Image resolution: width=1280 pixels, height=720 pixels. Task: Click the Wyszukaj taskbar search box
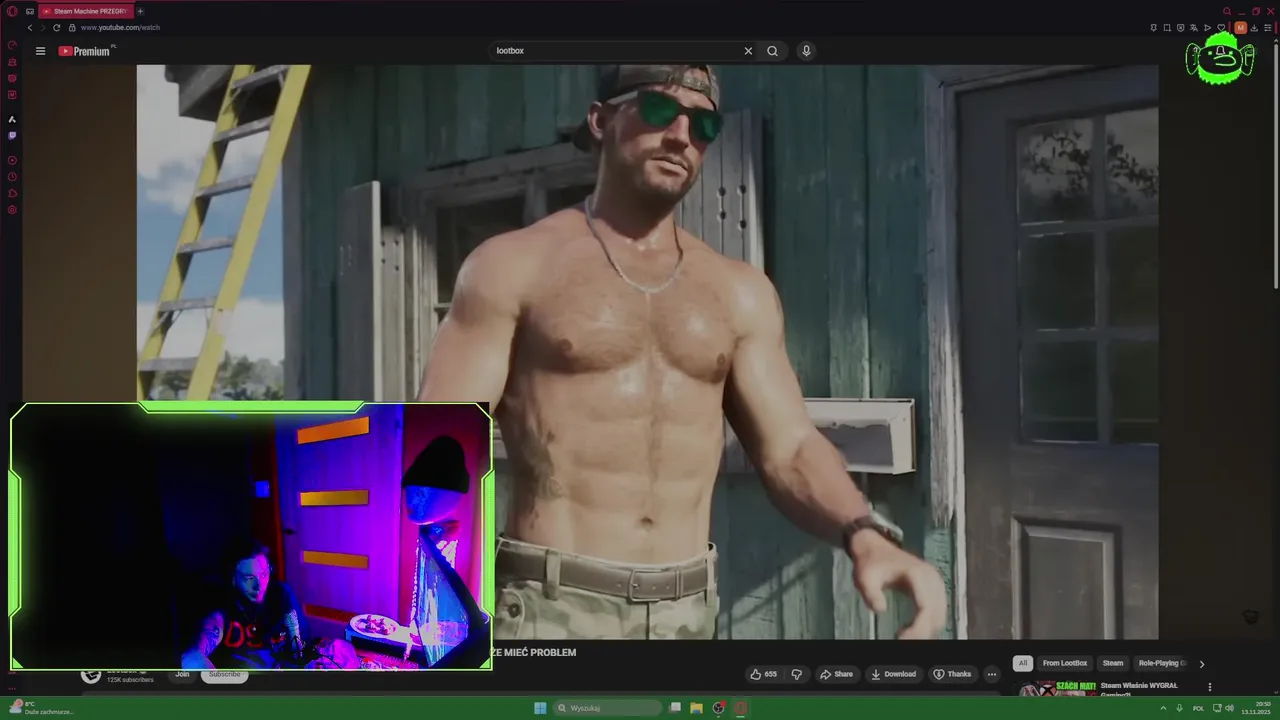(607, 708)
